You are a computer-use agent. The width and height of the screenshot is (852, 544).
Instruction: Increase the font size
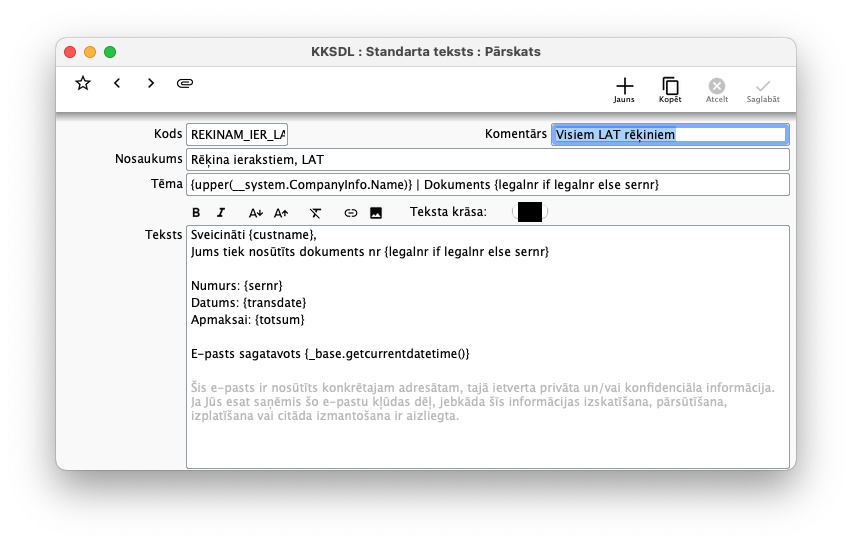(281, 212)
